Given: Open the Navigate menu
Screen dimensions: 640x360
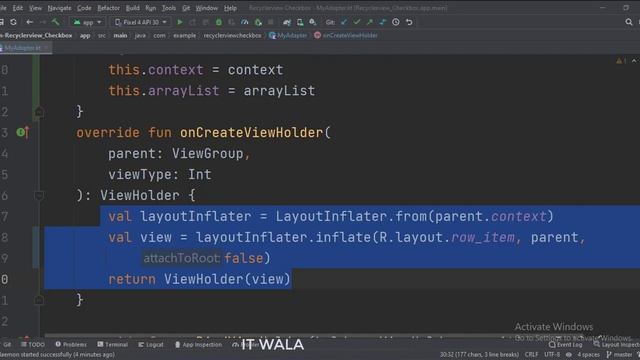Looking at the screenshot, I should (x=59, y=8).
